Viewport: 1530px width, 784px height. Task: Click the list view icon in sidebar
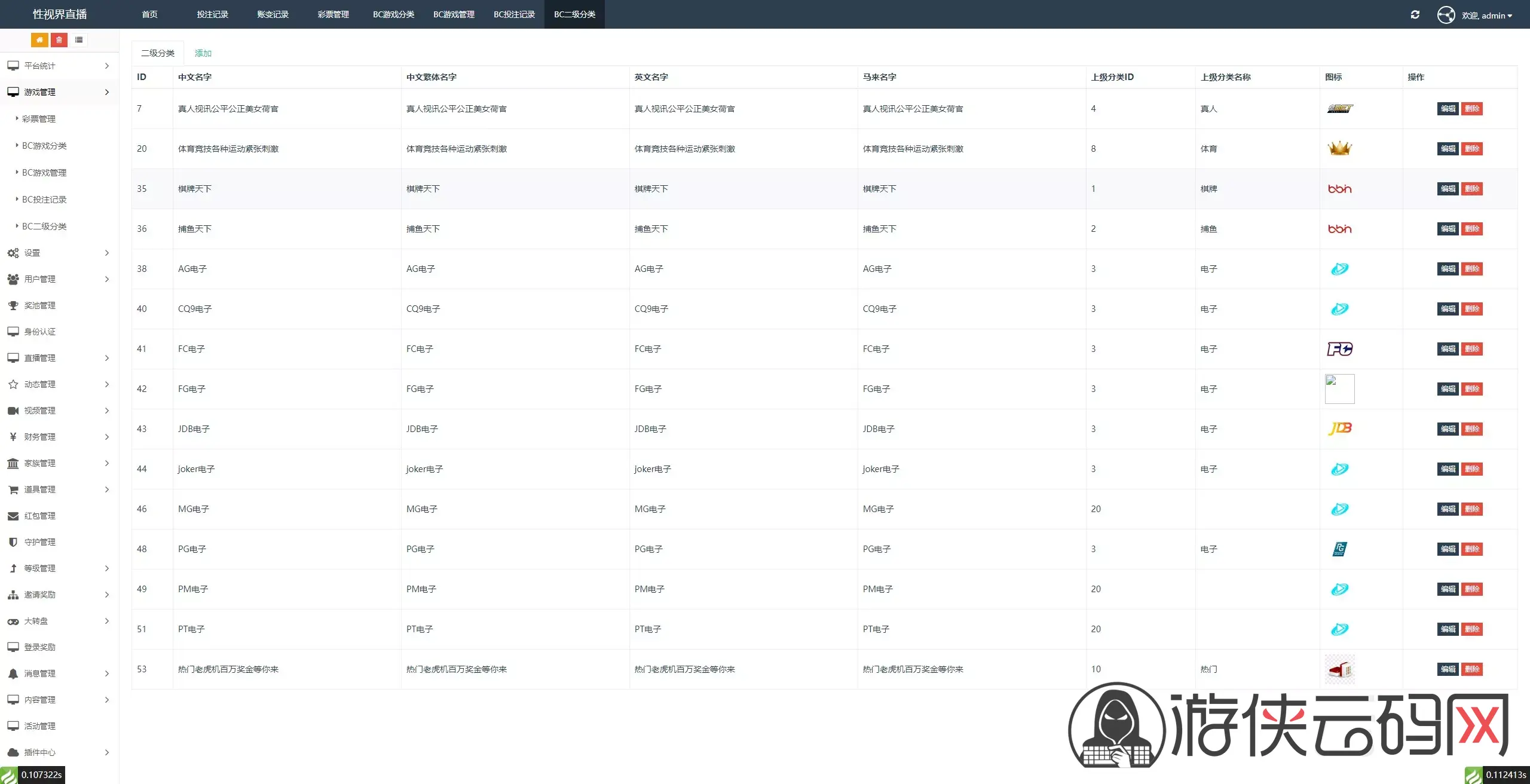[x=79, y=40]
